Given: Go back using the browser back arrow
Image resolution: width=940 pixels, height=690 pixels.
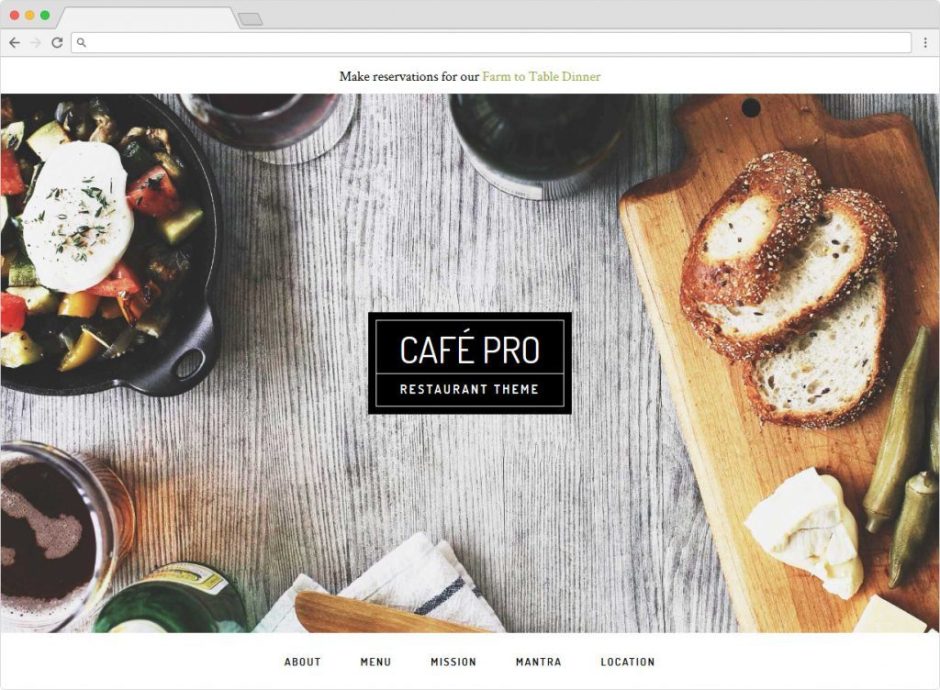Looking at the screenshot, I should (x=14, y=43).
